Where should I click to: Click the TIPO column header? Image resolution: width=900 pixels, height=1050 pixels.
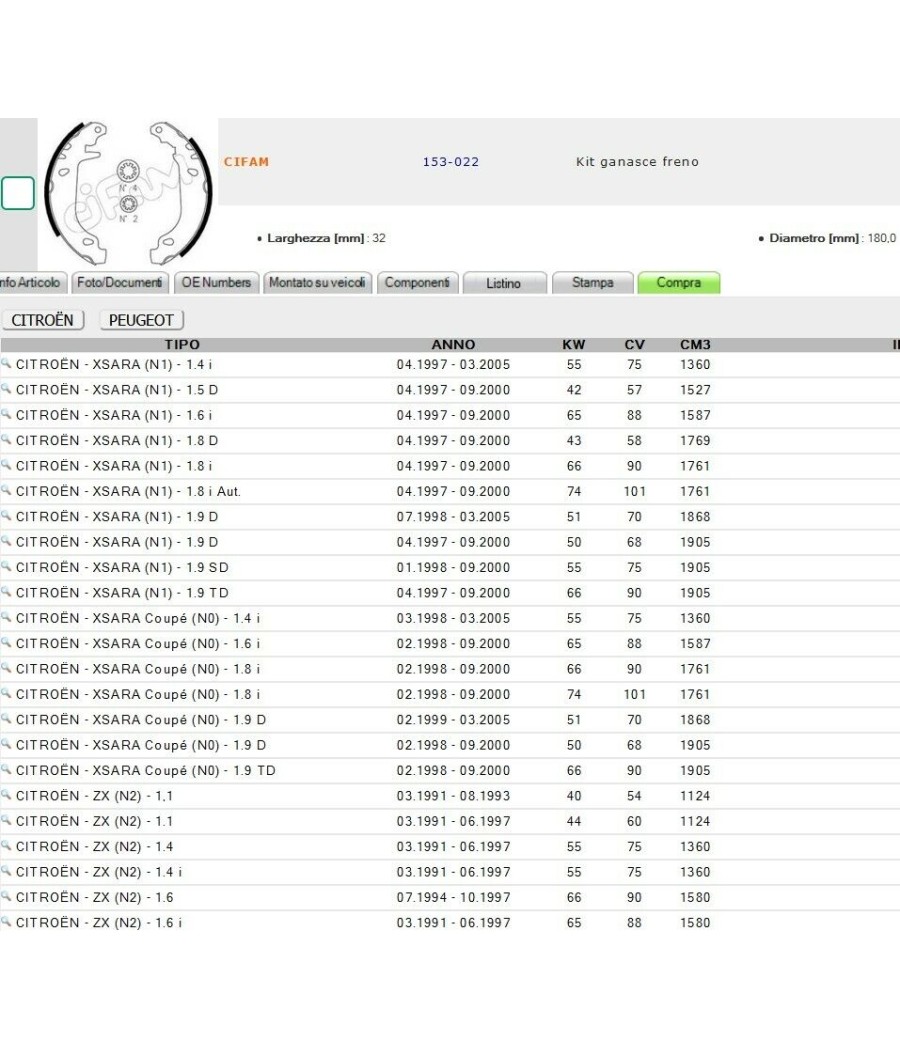(182, 344)
